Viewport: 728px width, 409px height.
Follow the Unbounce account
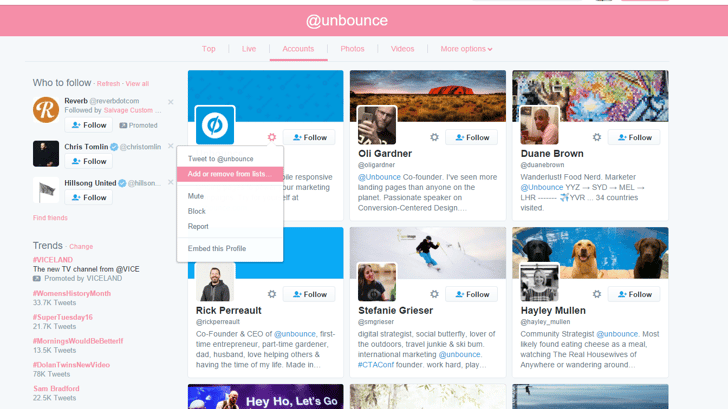pyautogui.click(x=309, y=137)
